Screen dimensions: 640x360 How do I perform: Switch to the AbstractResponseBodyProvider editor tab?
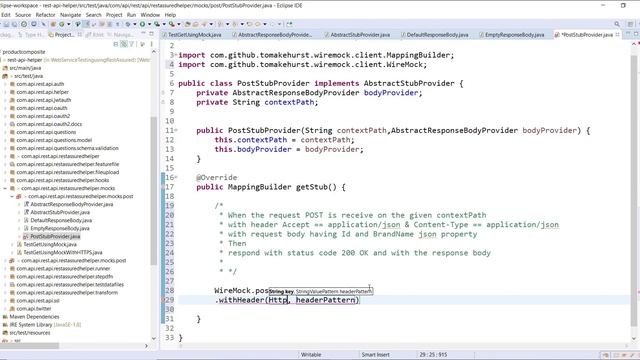[x=274, y=35]
